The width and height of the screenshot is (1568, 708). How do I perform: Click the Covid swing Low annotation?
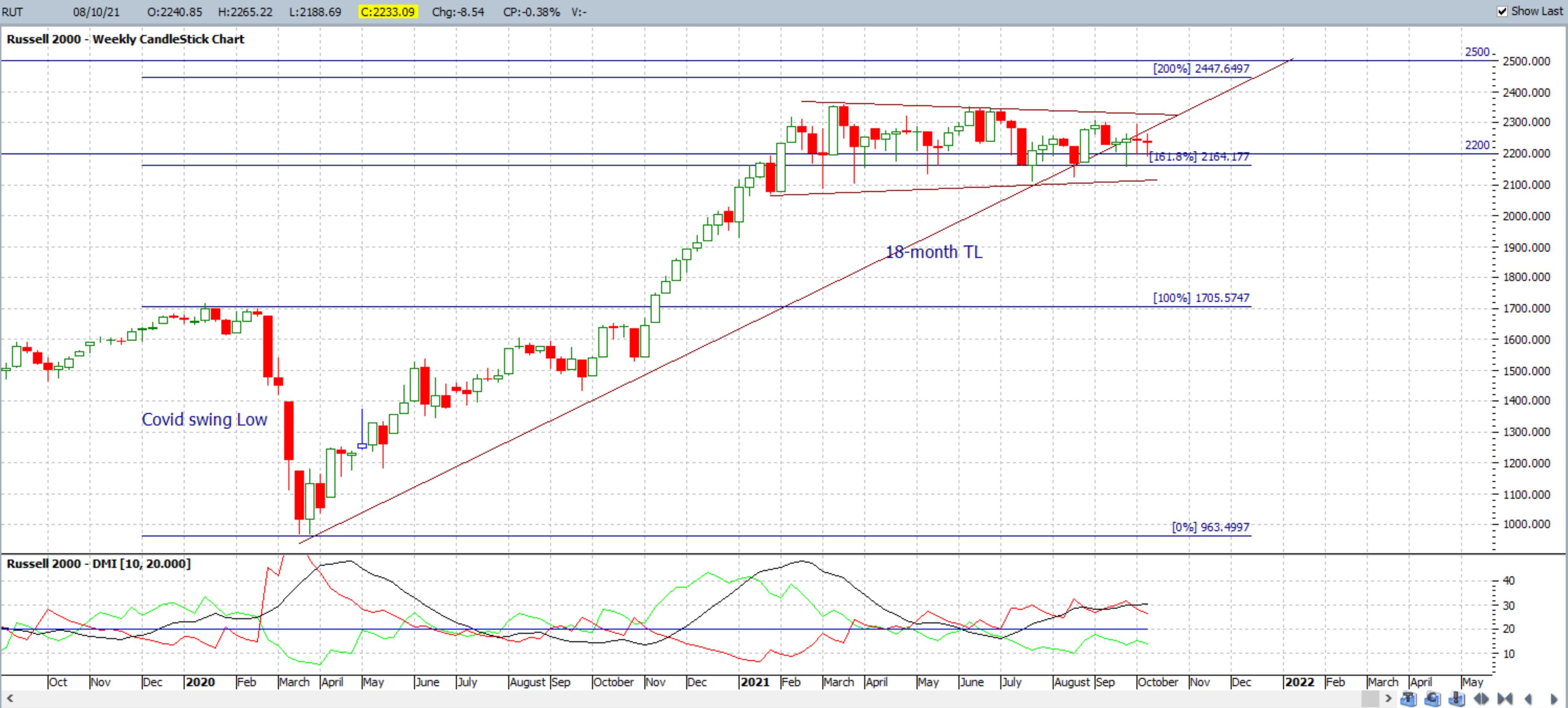(x=204, y=420)
